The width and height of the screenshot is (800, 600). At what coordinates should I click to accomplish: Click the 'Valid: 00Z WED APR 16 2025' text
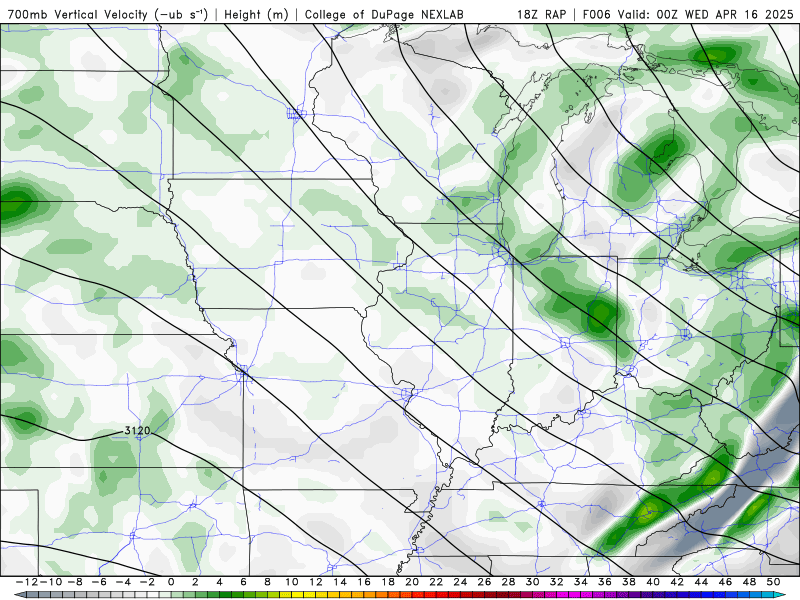click(x=706, y=14)
